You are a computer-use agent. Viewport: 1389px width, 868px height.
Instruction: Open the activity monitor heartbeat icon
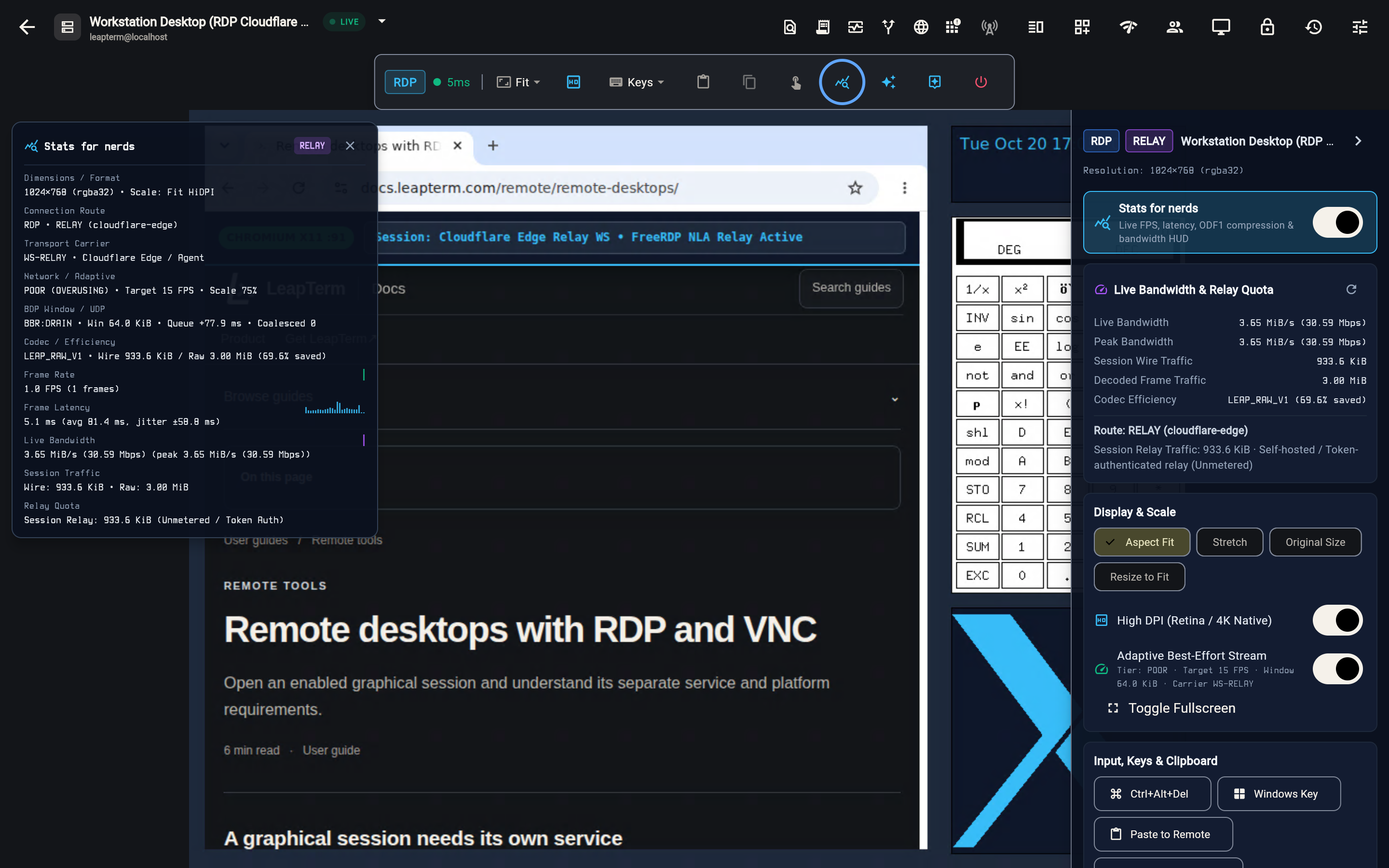coord(855,27)
